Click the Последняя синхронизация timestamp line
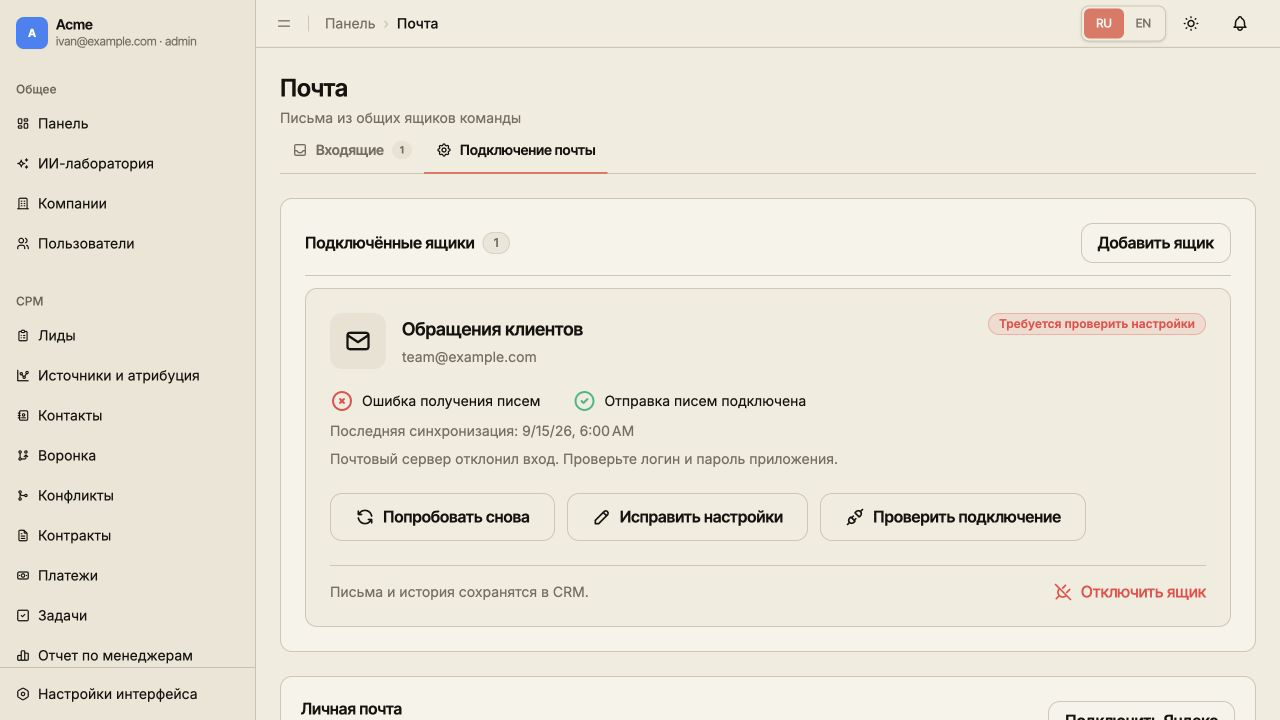Viewport: 1280px width, 720px height. click(482, 431)
